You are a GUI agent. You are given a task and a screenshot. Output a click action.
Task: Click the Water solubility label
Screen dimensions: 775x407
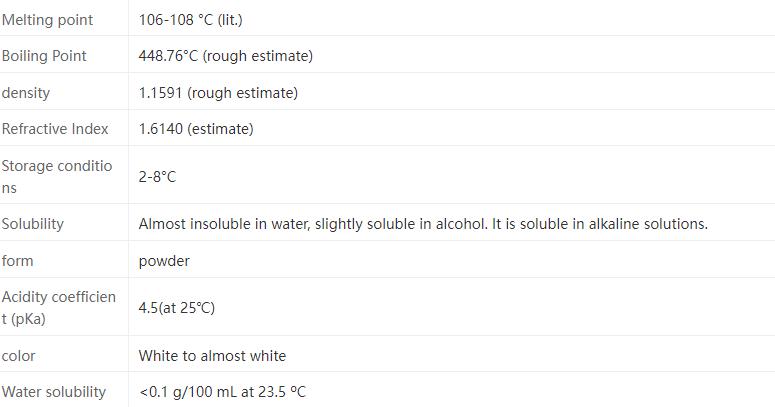(x=54, y=392)
